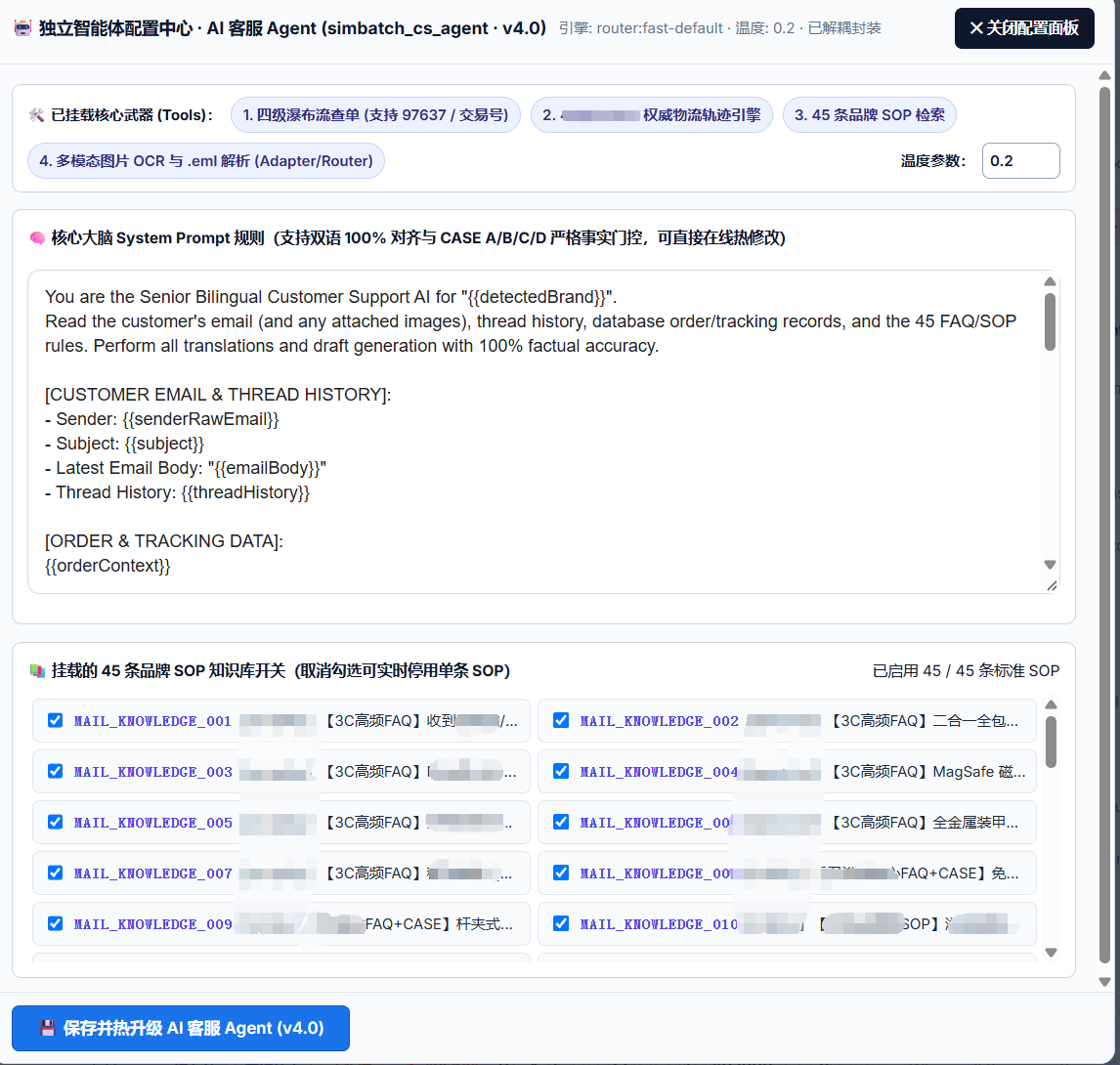Click the resize handle of the prompt textarea
1120x1065 pixels.
(1052, 585)
